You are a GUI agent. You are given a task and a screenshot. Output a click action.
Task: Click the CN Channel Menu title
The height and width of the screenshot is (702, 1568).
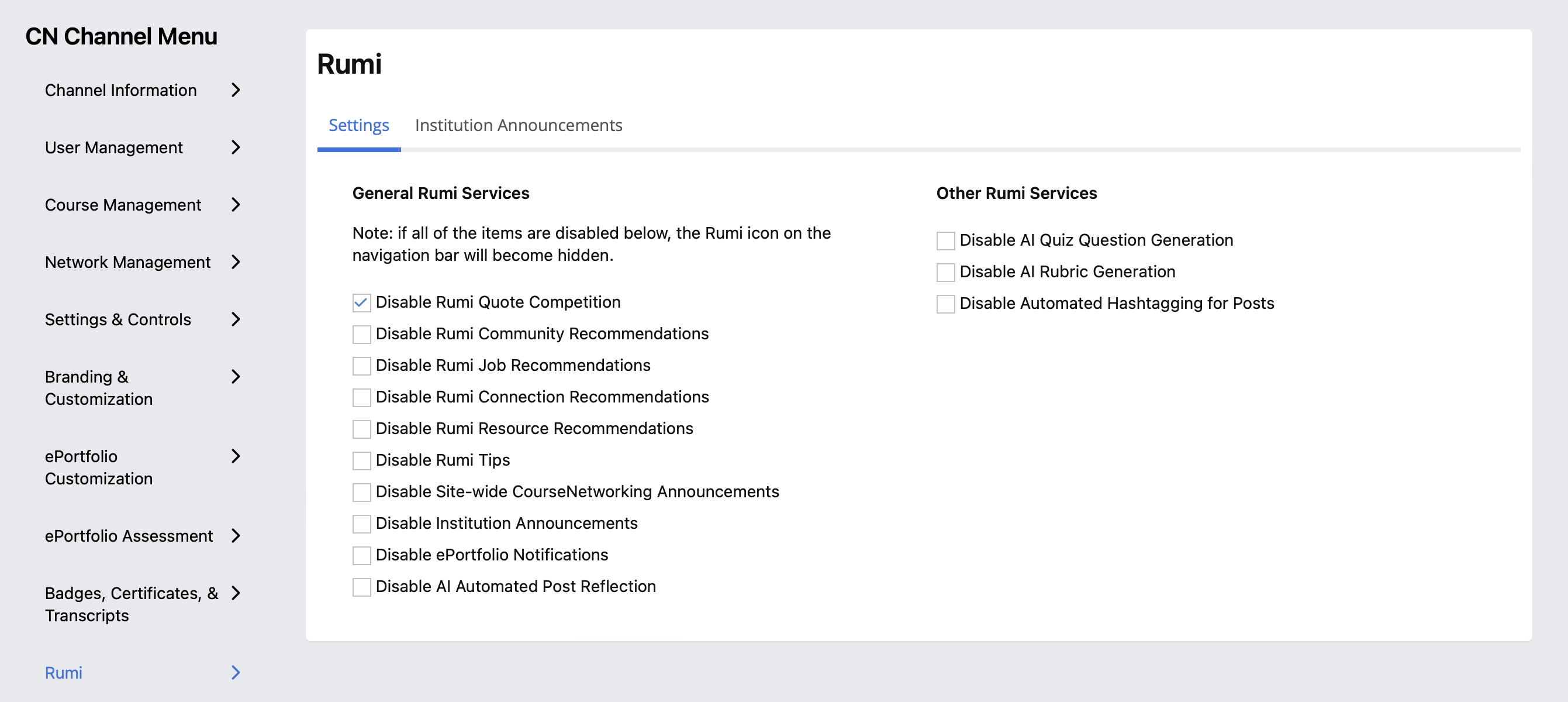click(x=121, y=36)
